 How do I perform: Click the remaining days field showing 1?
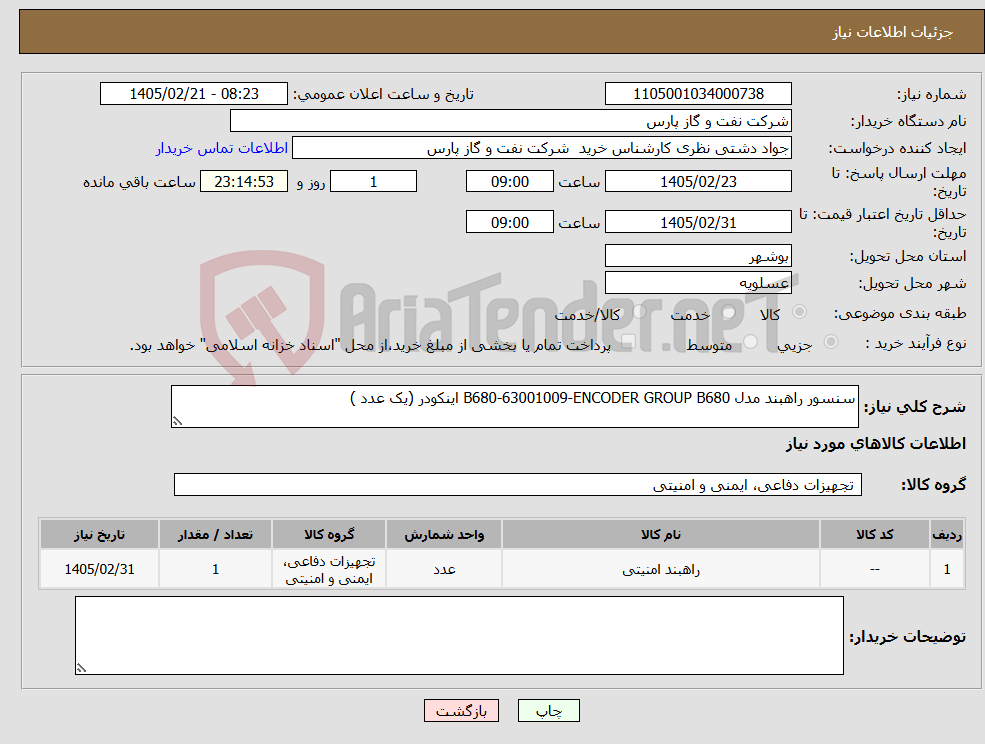(373, 182)
